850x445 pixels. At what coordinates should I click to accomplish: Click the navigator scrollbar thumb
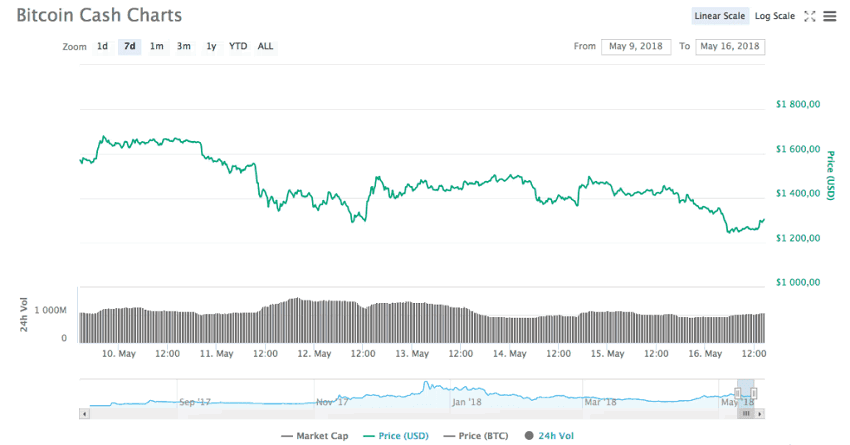coord(744,412)
